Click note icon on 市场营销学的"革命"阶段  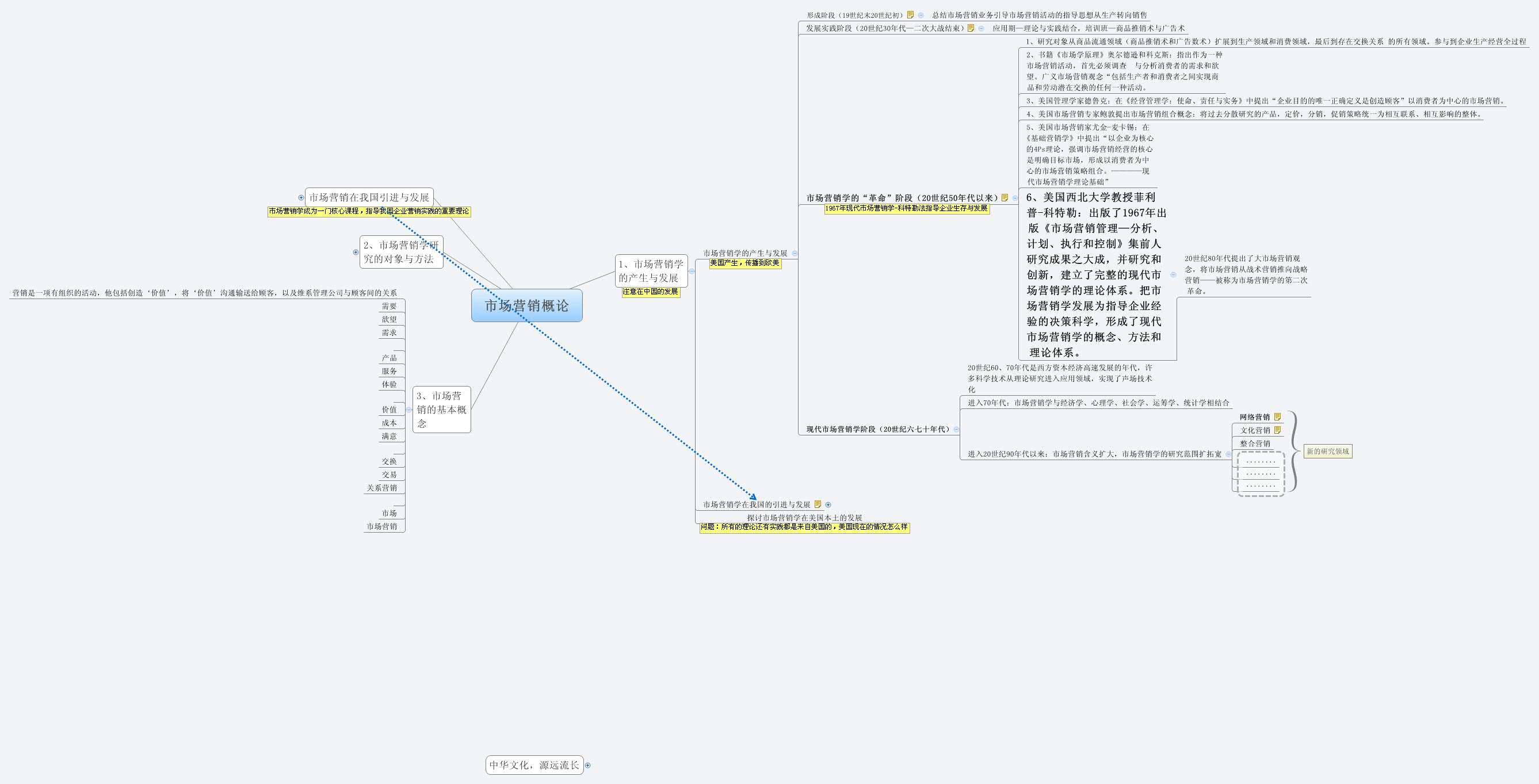[1005, 198]
